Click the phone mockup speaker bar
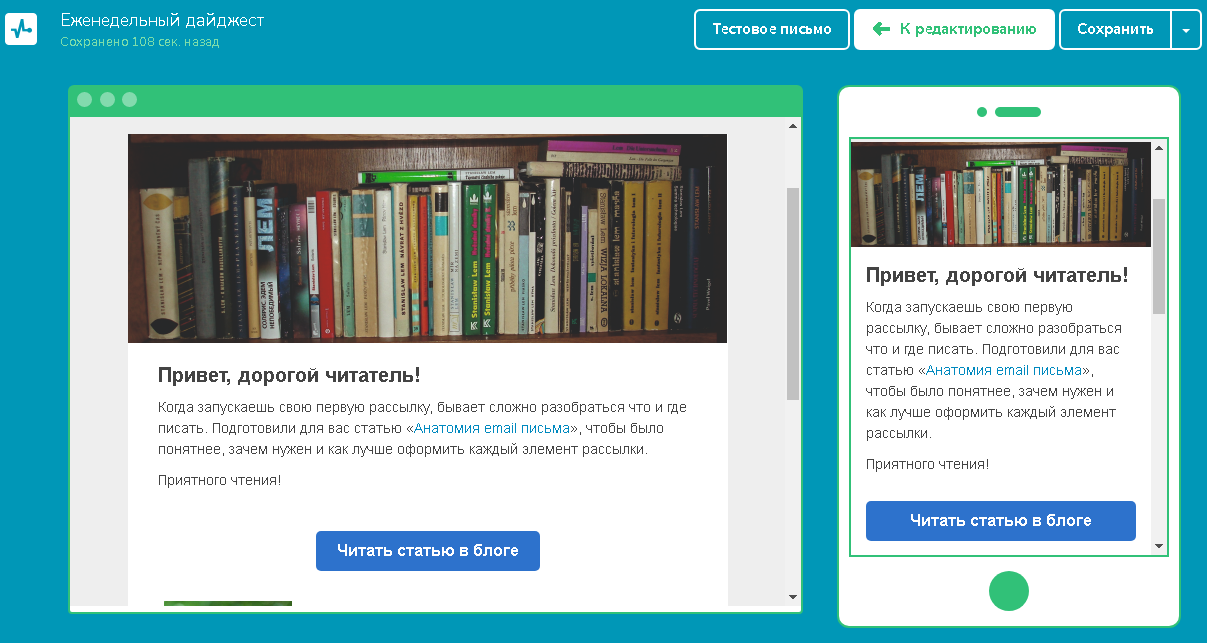 [x=1018, y=112]
